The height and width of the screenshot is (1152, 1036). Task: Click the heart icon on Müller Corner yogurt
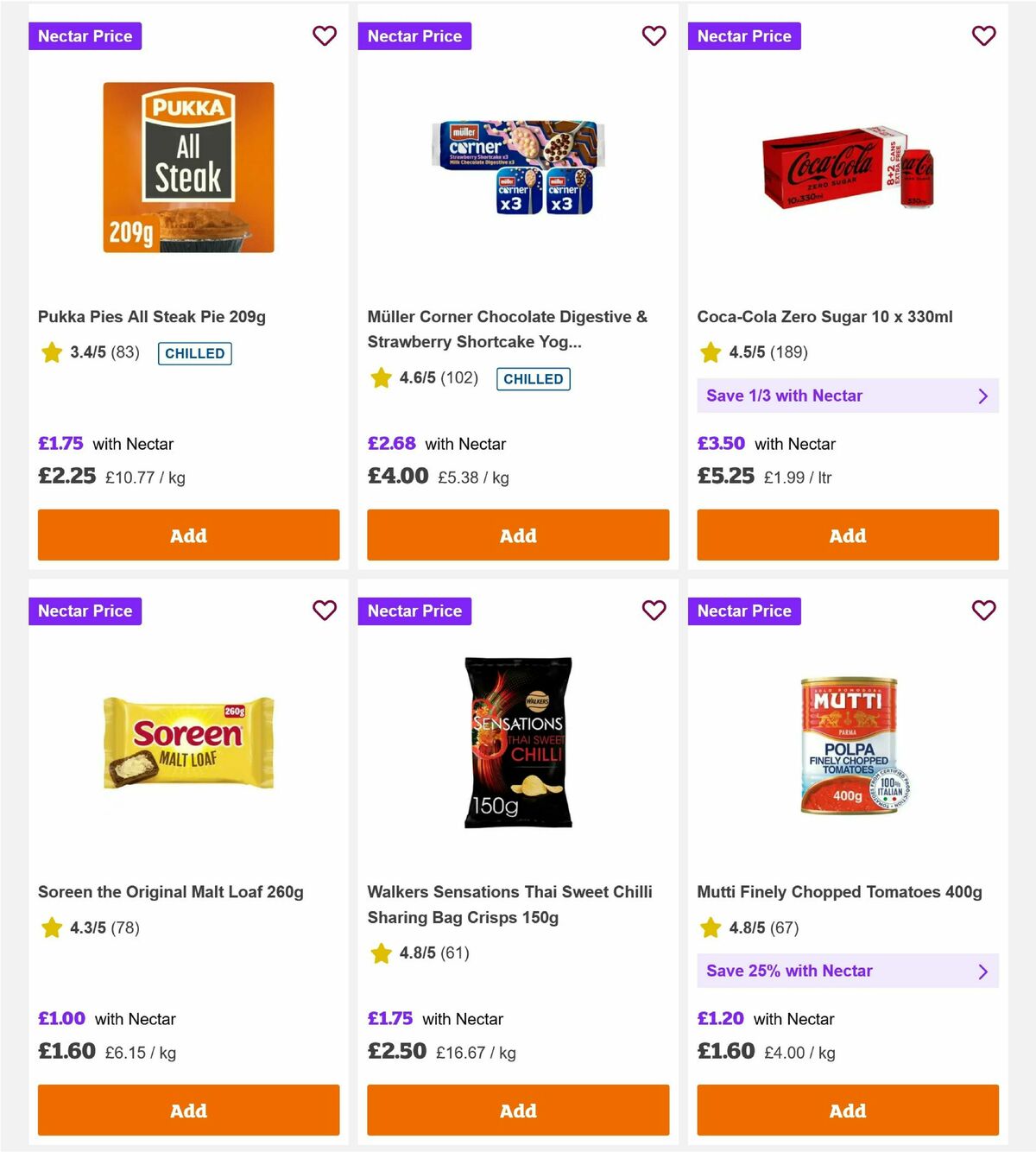[x=654, y=36]
